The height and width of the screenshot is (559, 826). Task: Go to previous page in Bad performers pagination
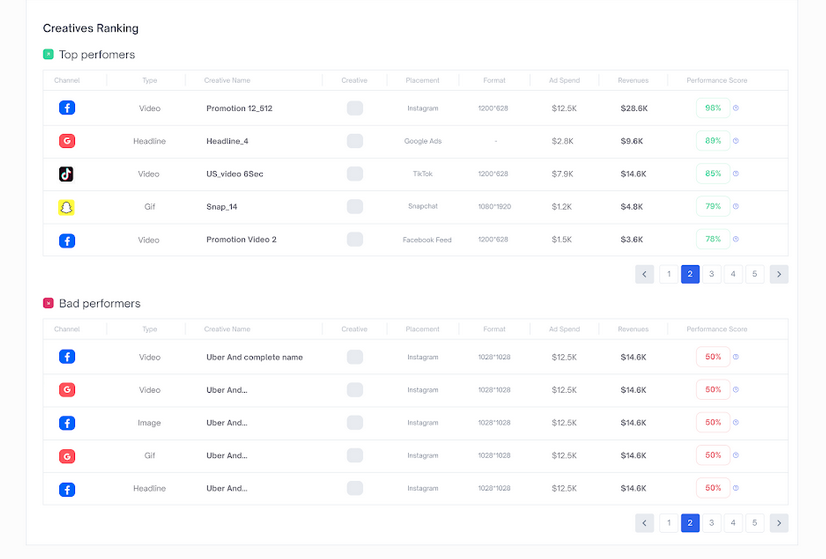tap(645, 522)
